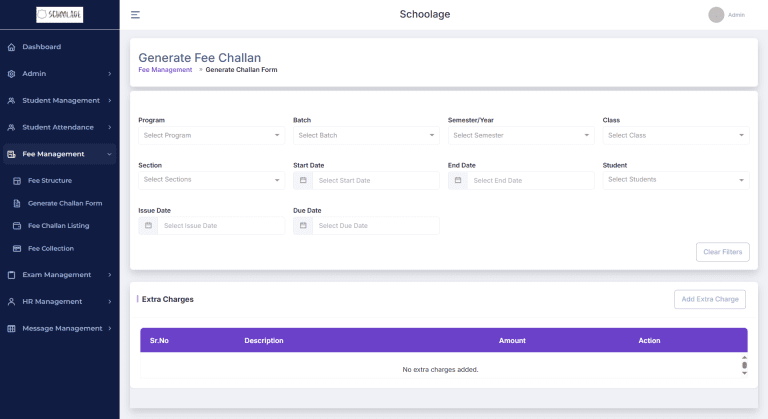Click the Add Extra Charge button
This screenshot has height=419, width=768.
pos(709,299)
